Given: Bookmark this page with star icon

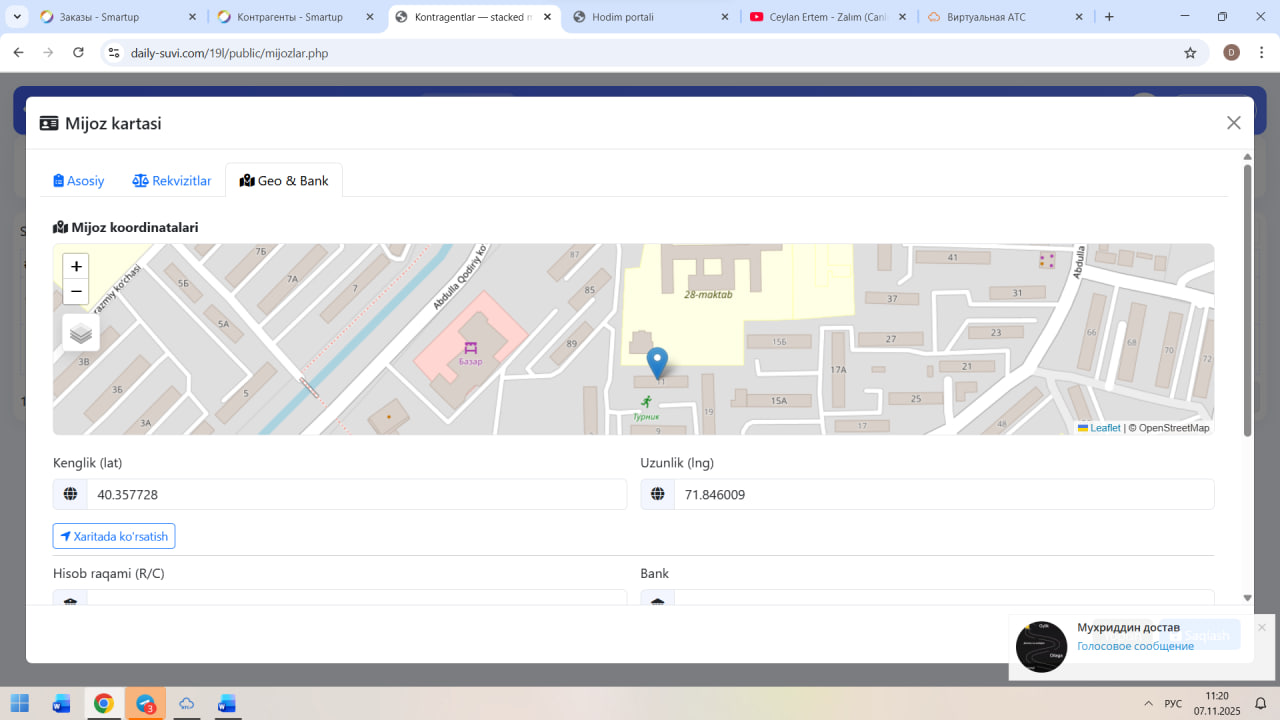Looking at the screenshot, I should (x=1190, y=53).
